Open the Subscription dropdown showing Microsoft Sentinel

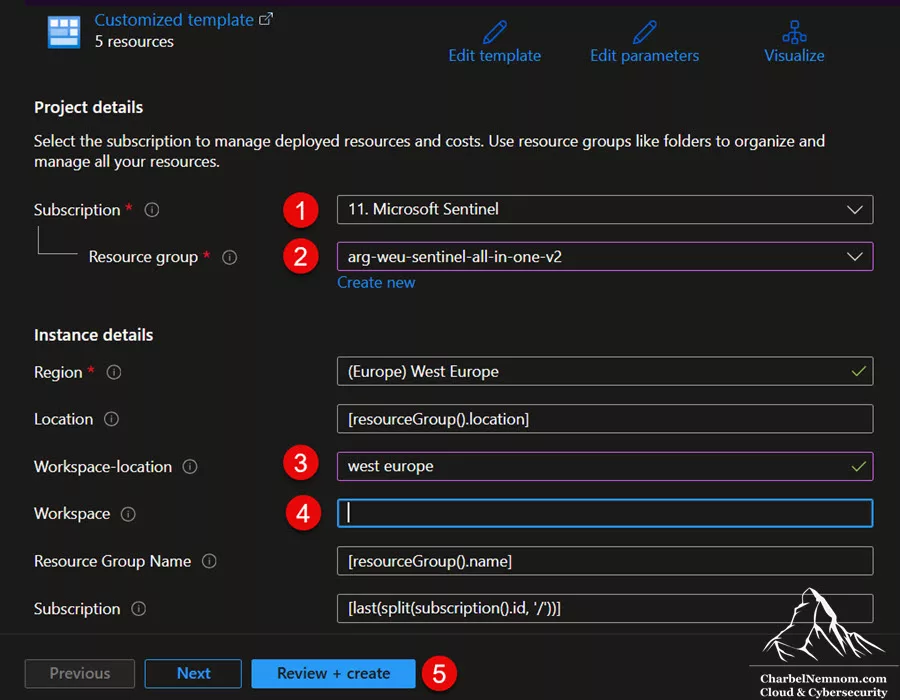pyautogui.click(x=605, y=209)
